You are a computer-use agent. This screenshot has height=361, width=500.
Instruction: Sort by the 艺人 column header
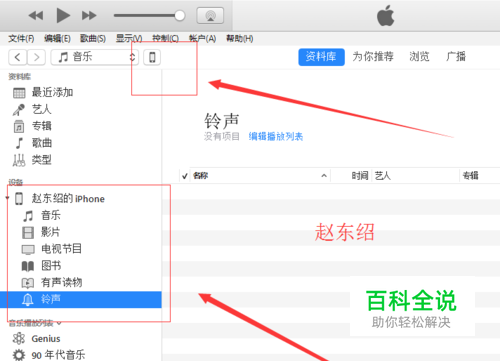click(x=383, y=176)
